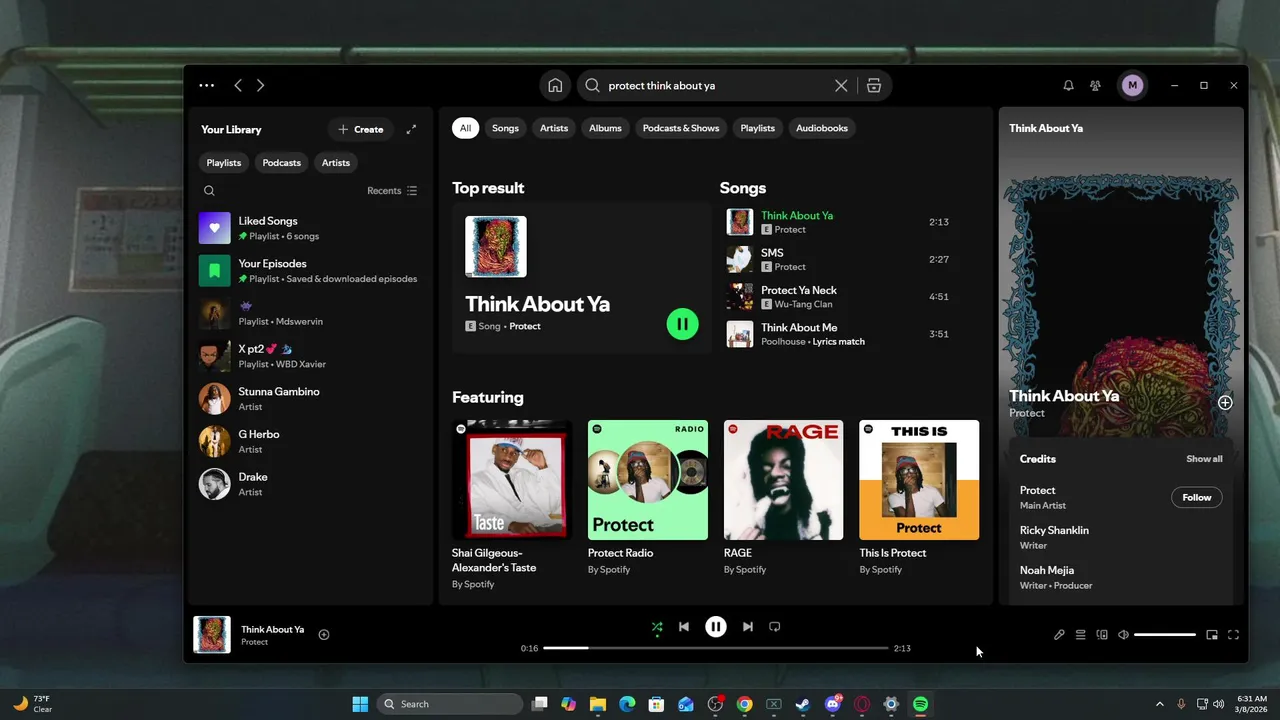Open the user profile avatar menu
1280x720 pixels.
pyautogui.click(x=1132, y=86)
